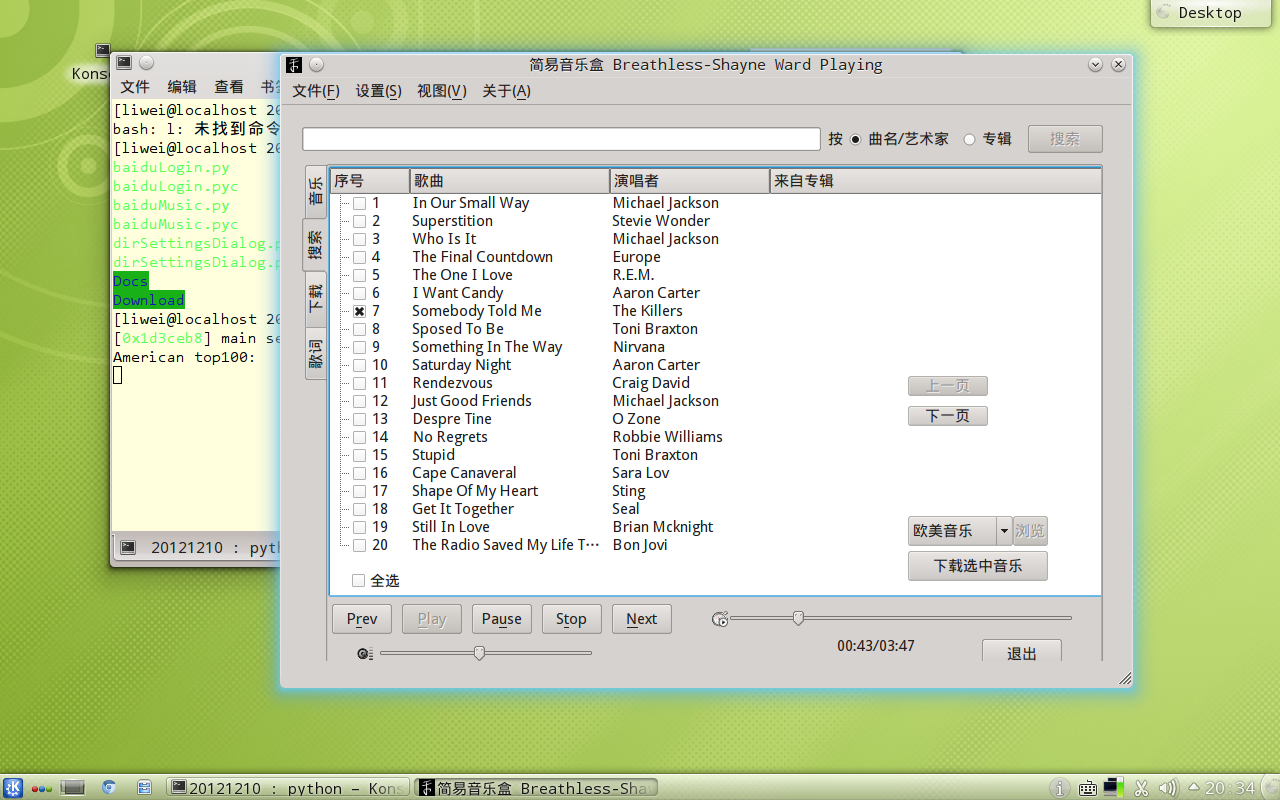Open the volume speaker tray icon

tap(1167, 788)
